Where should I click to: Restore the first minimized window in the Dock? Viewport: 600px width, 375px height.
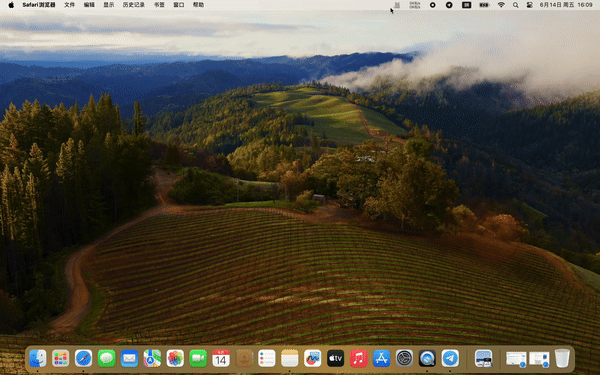coord(516,359)
